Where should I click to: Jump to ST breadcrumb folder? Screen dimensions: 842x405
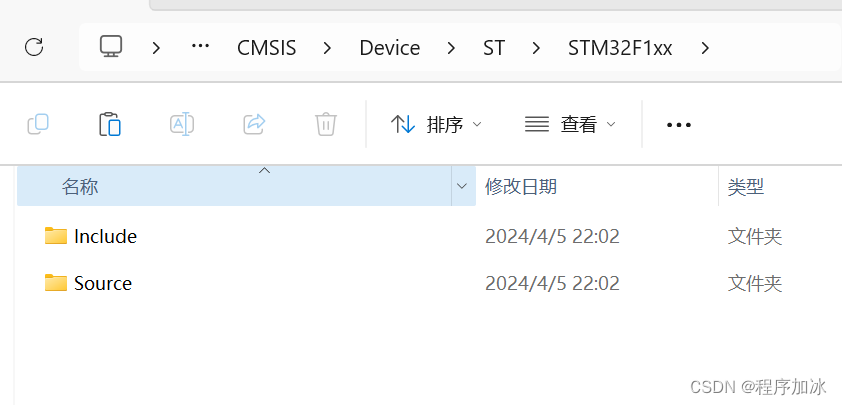[494, 48]
